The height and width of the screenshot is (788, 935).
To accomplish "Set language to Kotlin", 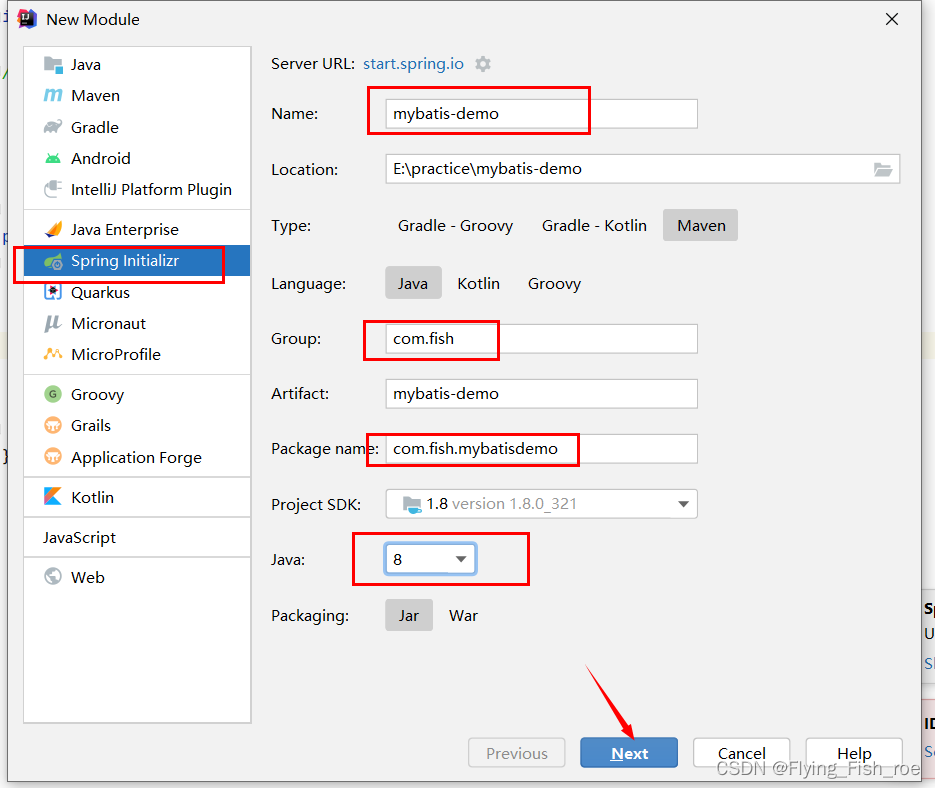I will coord(478,283).
